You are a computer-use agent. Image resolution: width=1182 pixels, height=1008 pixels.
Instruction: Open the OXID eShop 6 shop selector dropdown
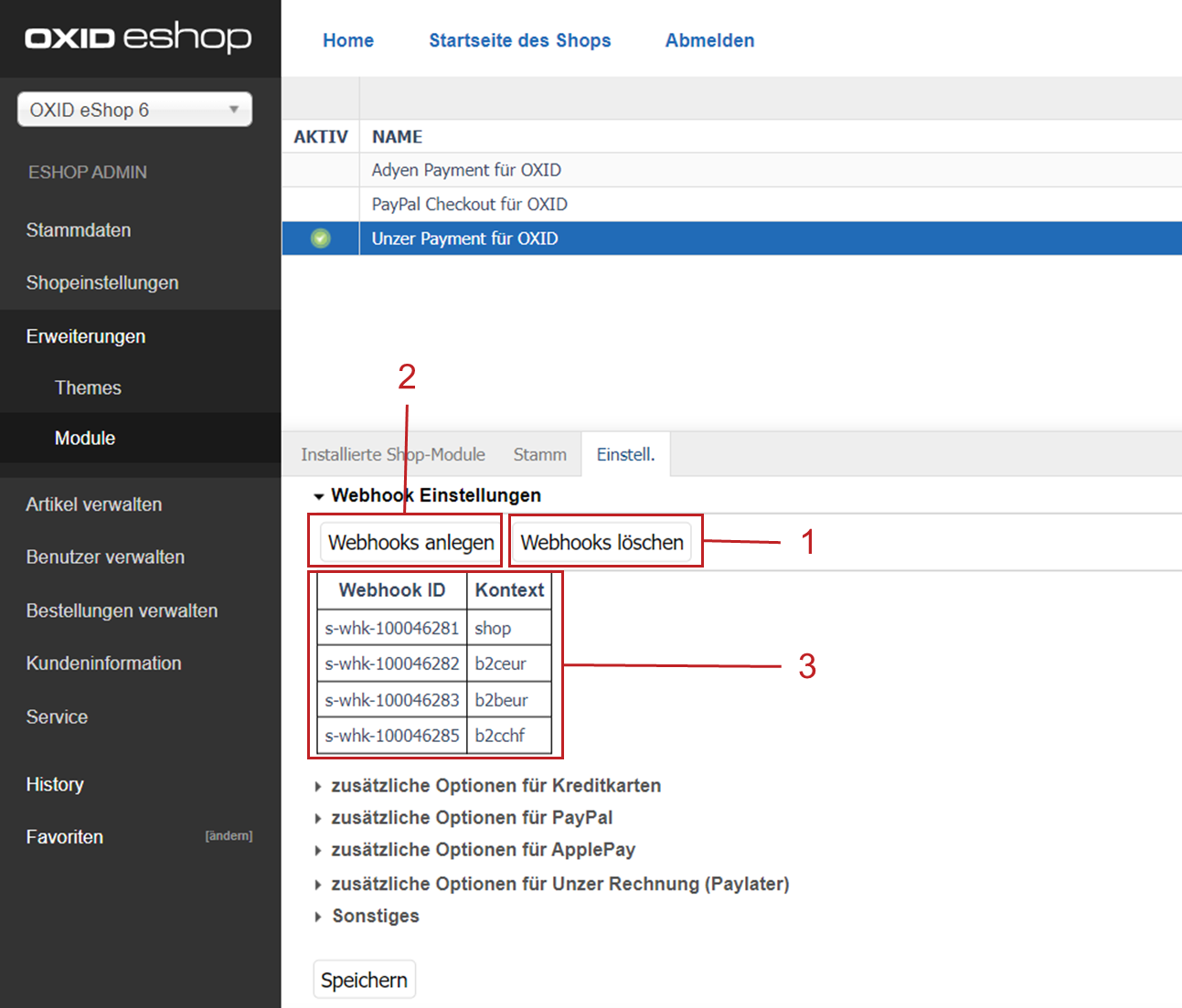click(134, 110)
